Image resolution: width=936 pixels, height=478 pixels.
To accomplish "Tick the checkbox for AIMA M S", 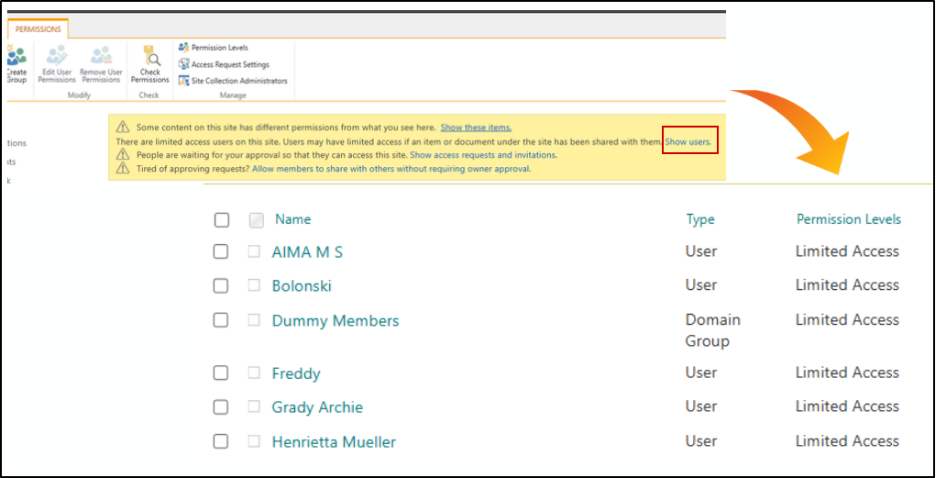I will point(222,252).
